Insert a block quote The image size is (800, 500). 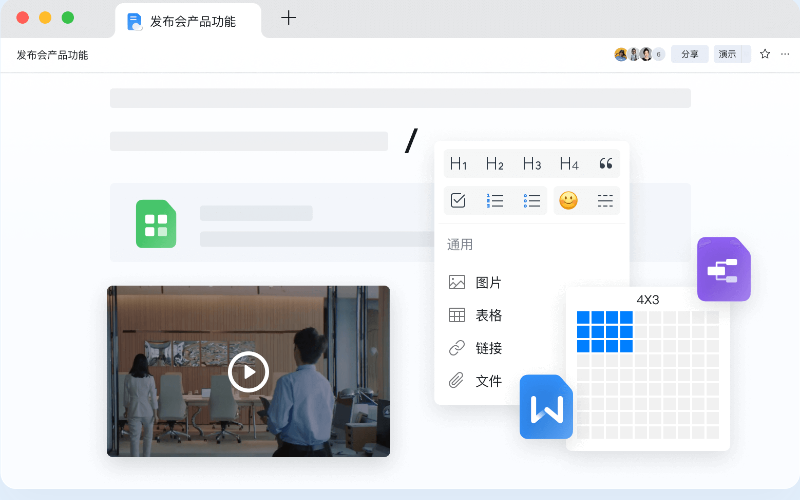pyautogui.click(x=605, y=164)
